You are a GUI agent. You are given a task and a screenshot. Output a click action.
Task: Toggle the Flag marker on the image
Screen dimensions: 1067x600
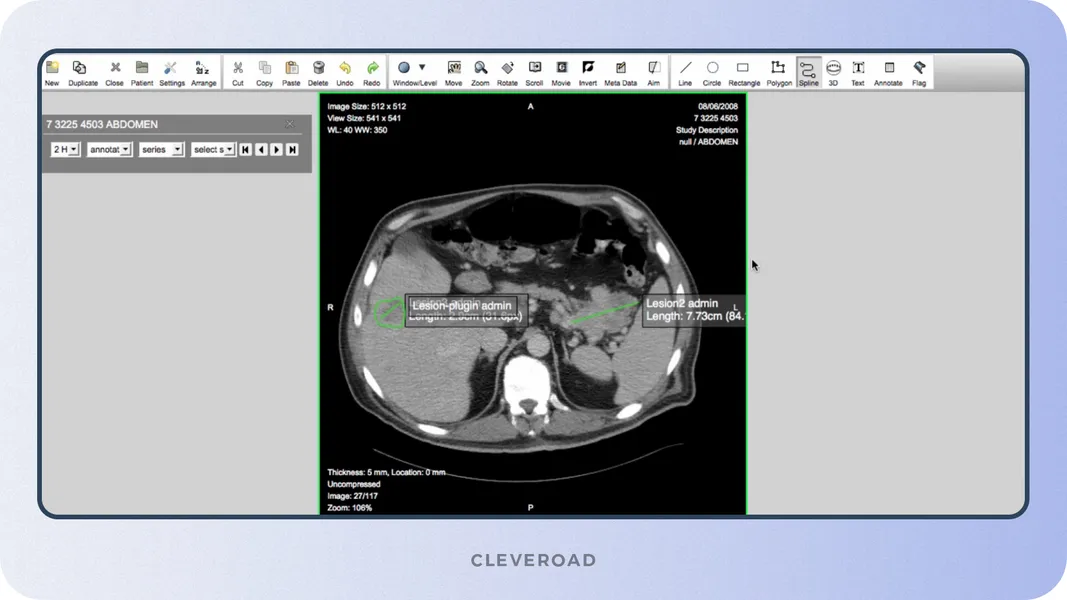919,70
